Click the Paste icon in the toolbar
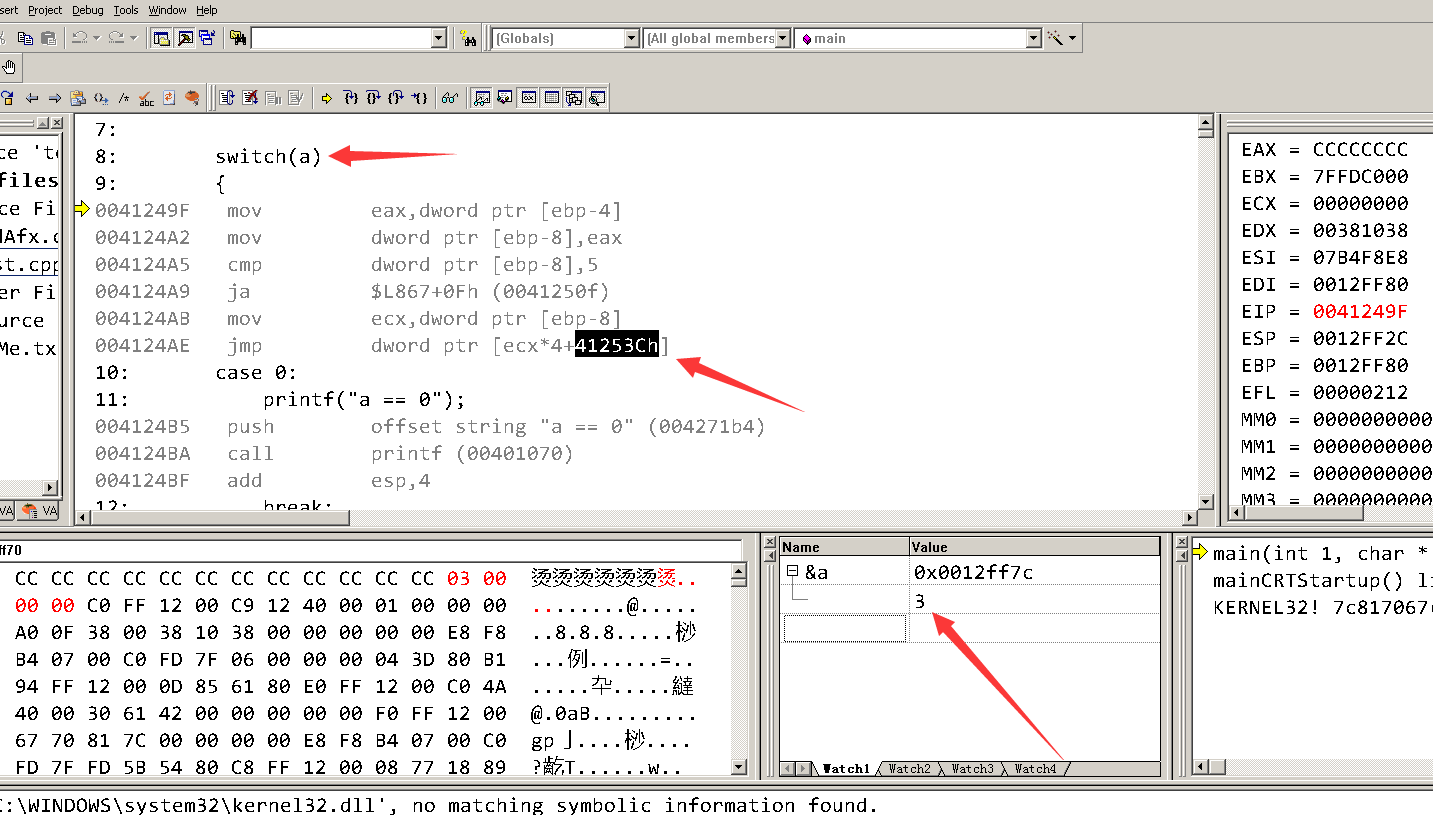Screen dimensions: 1433x815 (x=47, y=38)
